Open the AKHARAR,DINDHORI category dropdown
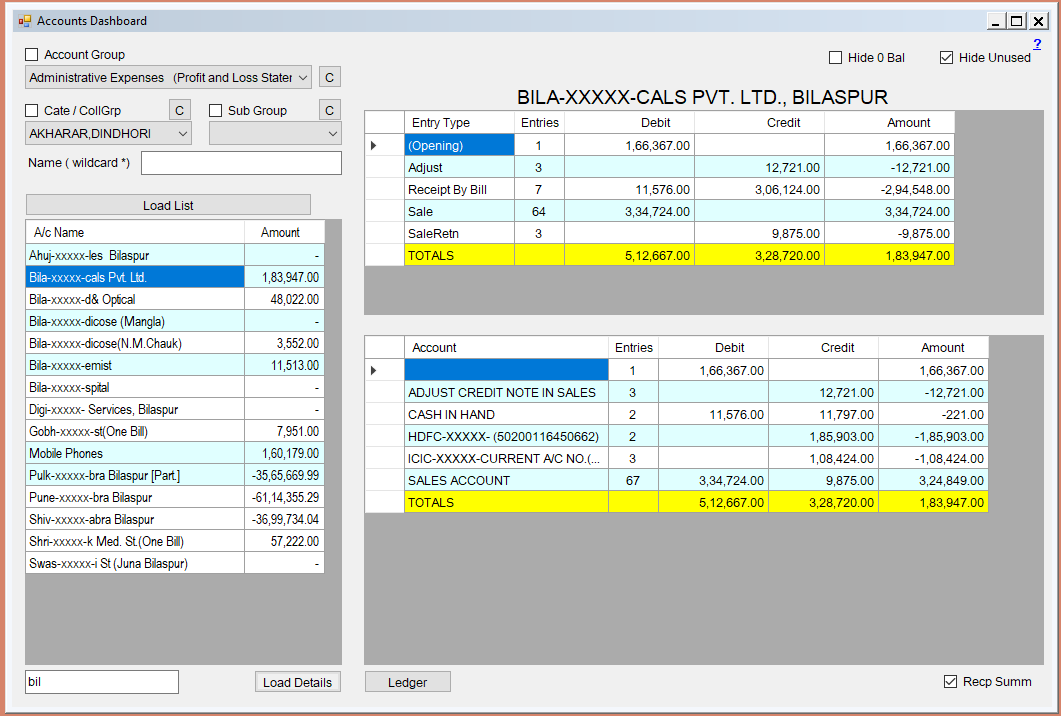This screenshot has height=716, width=1061. [x=108, y=133]
